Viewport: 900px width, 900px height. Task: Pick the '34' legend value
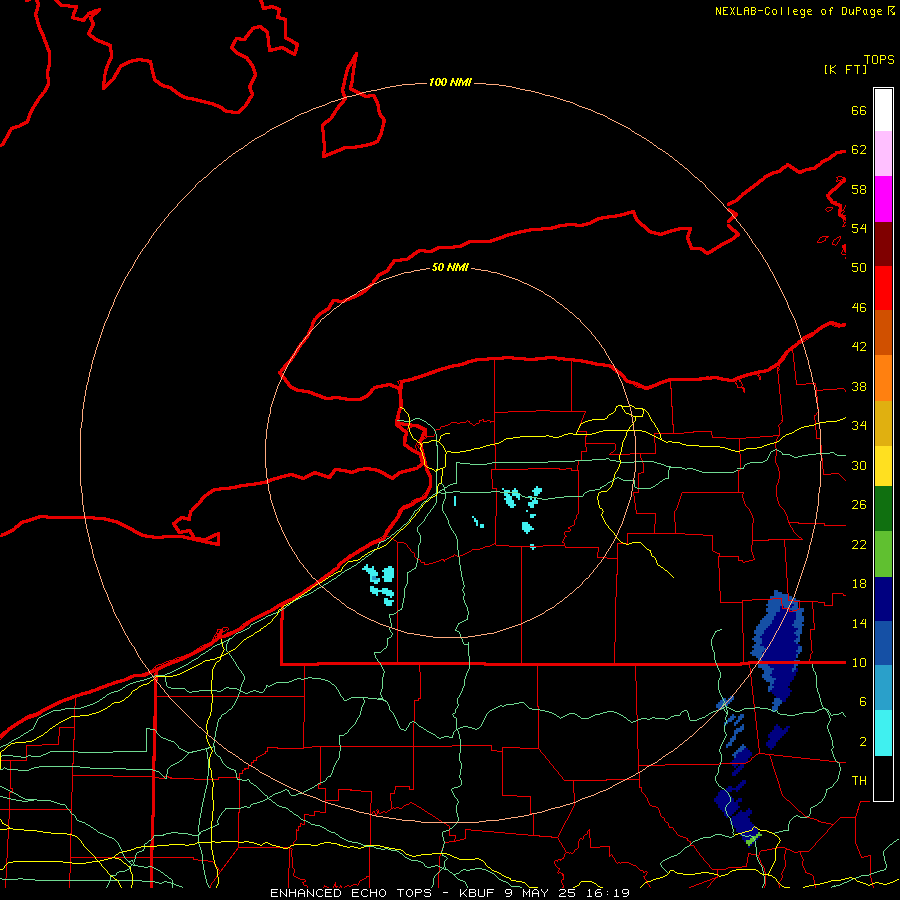(x=859, y=425)
